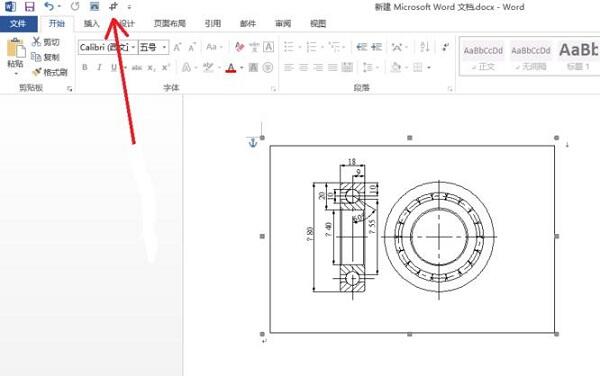Screen dimensions: 600x376
Task: Click the 复制 button
Action: pyautogui.click(x=46, y=57)
